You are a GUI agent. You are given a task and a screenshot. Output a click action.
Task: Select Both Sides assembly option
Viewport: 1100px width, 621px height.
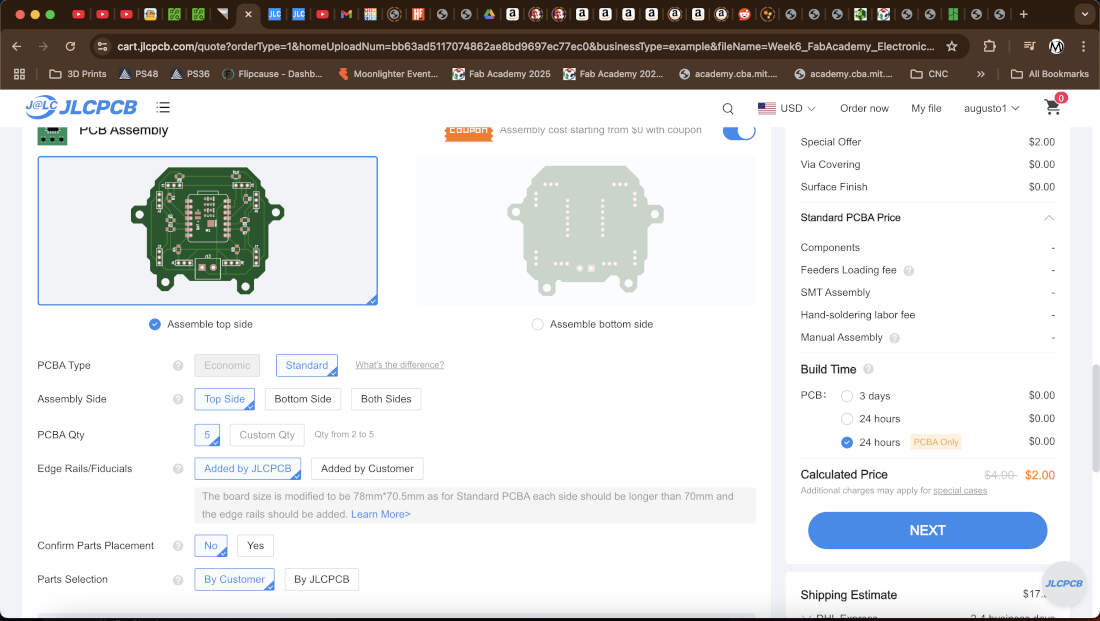386,399
